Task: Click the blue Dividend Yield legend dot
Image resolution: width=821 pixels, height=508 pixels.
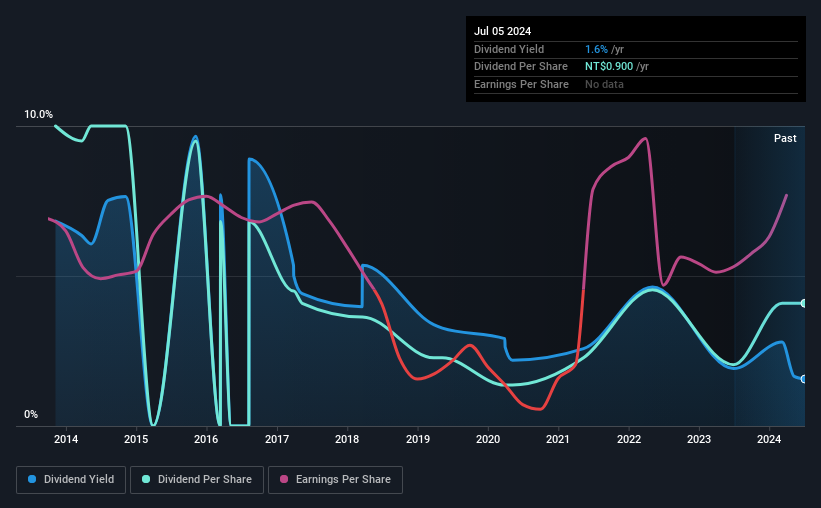Action: pos(32,479)
